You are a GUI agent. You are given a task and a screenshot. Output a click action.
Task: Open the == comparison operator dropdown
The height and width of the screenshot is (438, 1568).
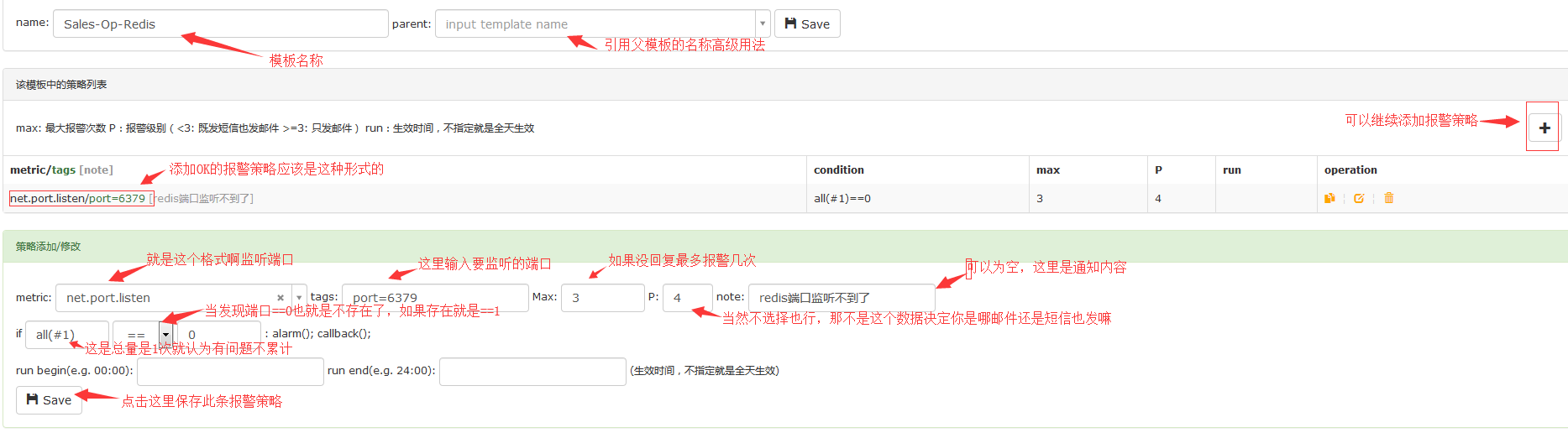tap(165, 335)
